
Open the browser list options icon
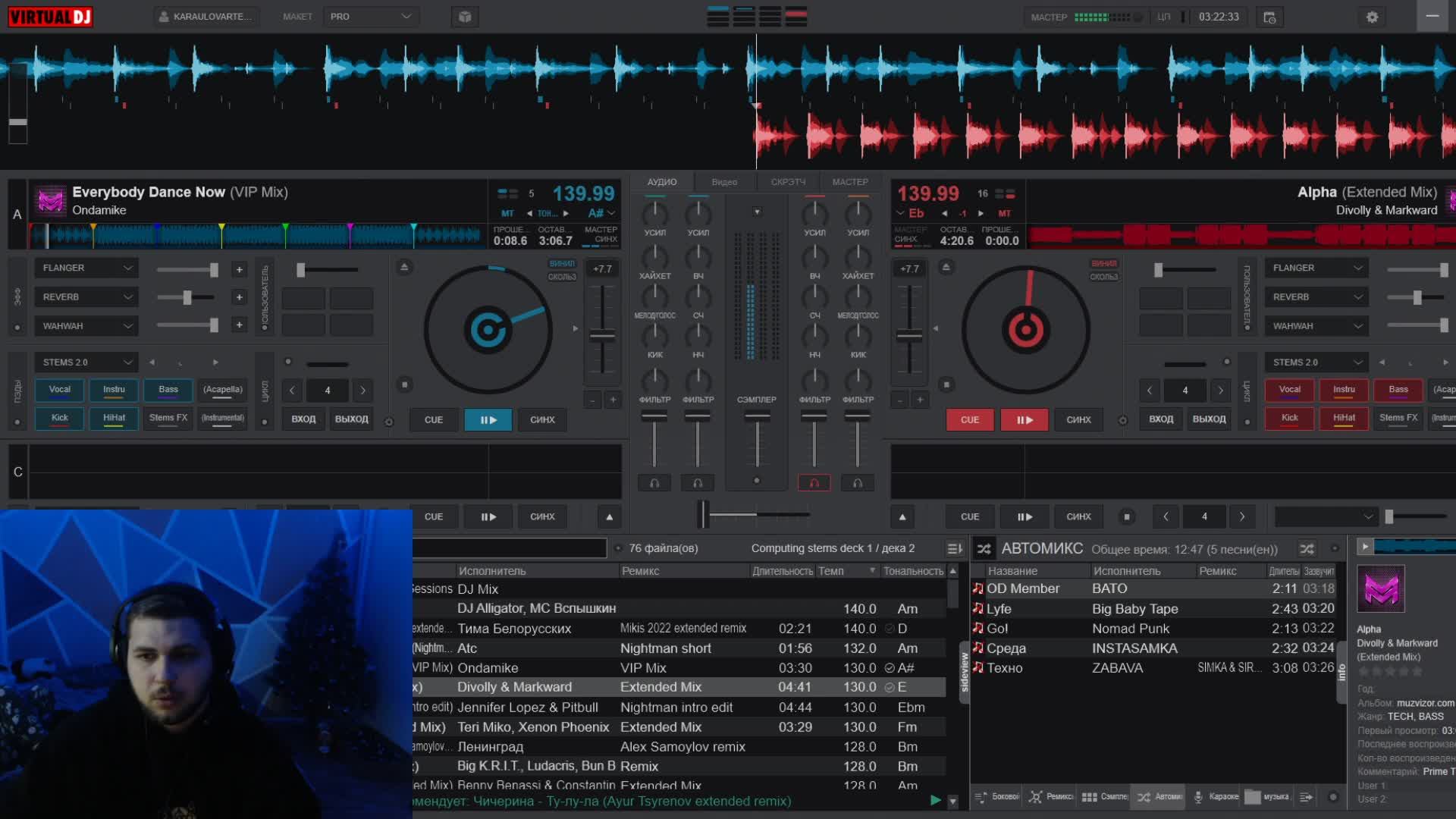pyautogui.click(x=954, y=548)
